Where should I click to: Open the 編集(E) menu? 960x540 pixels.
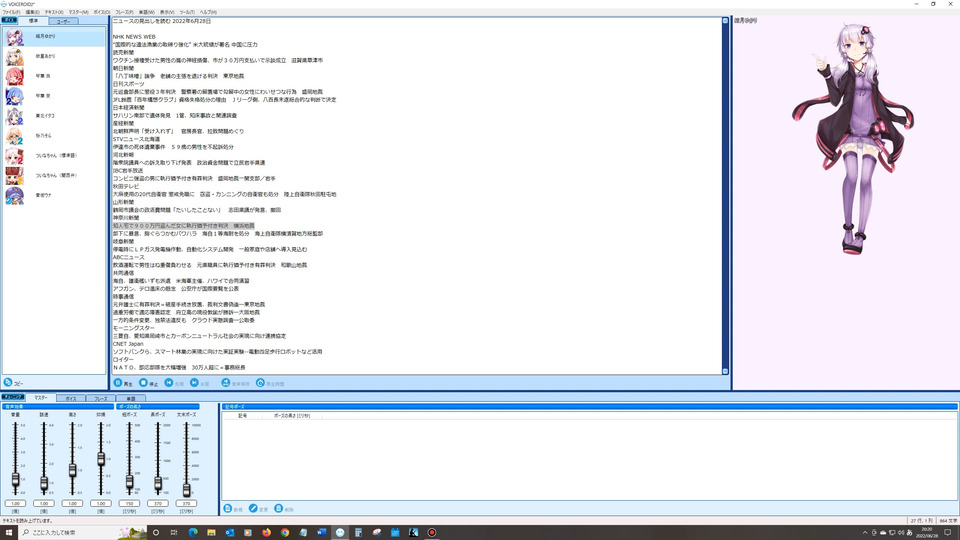32,12
